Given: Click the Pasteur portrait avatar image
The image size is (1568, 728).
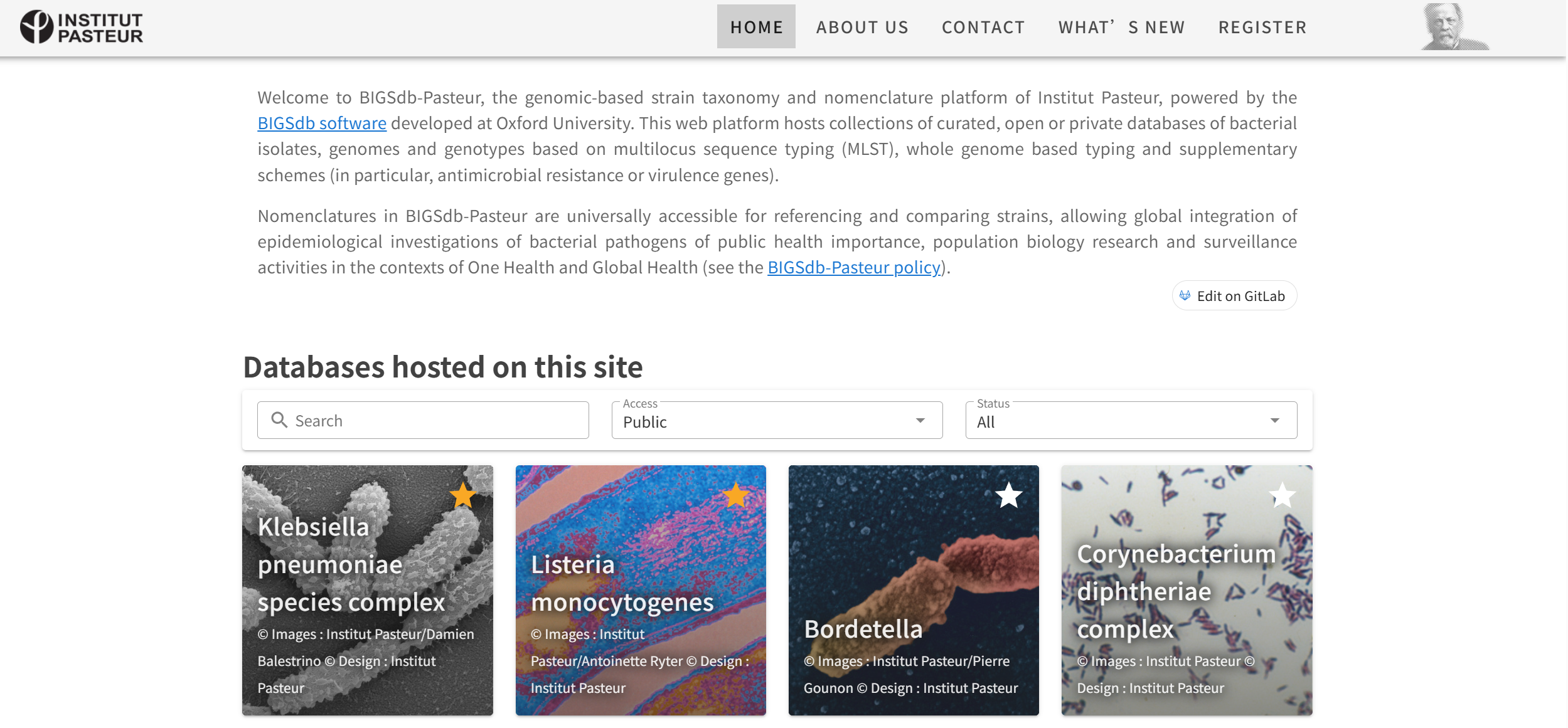Looking at the screenshot, I should point(1453,28).
